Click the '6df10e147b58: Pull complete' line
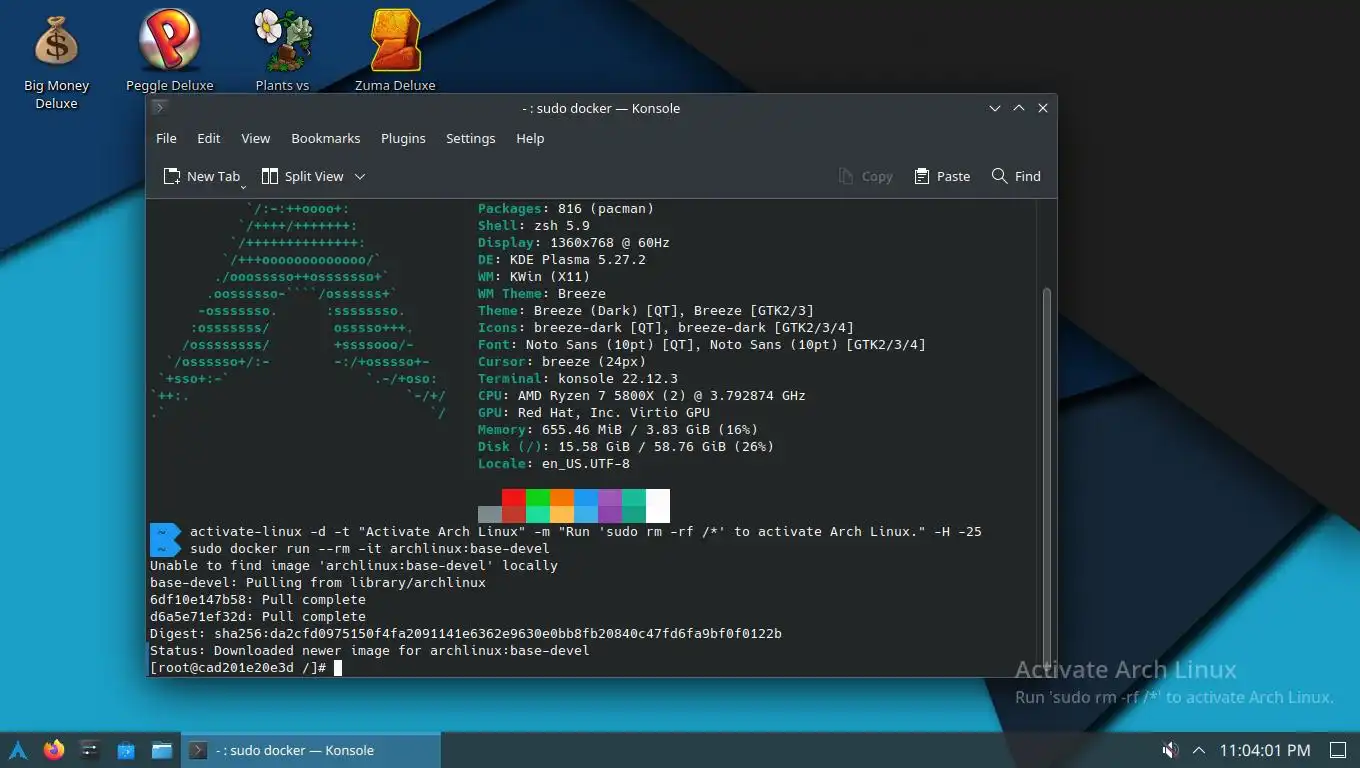The width and height of the screenshot is (1360, 768). click(258, 599)
